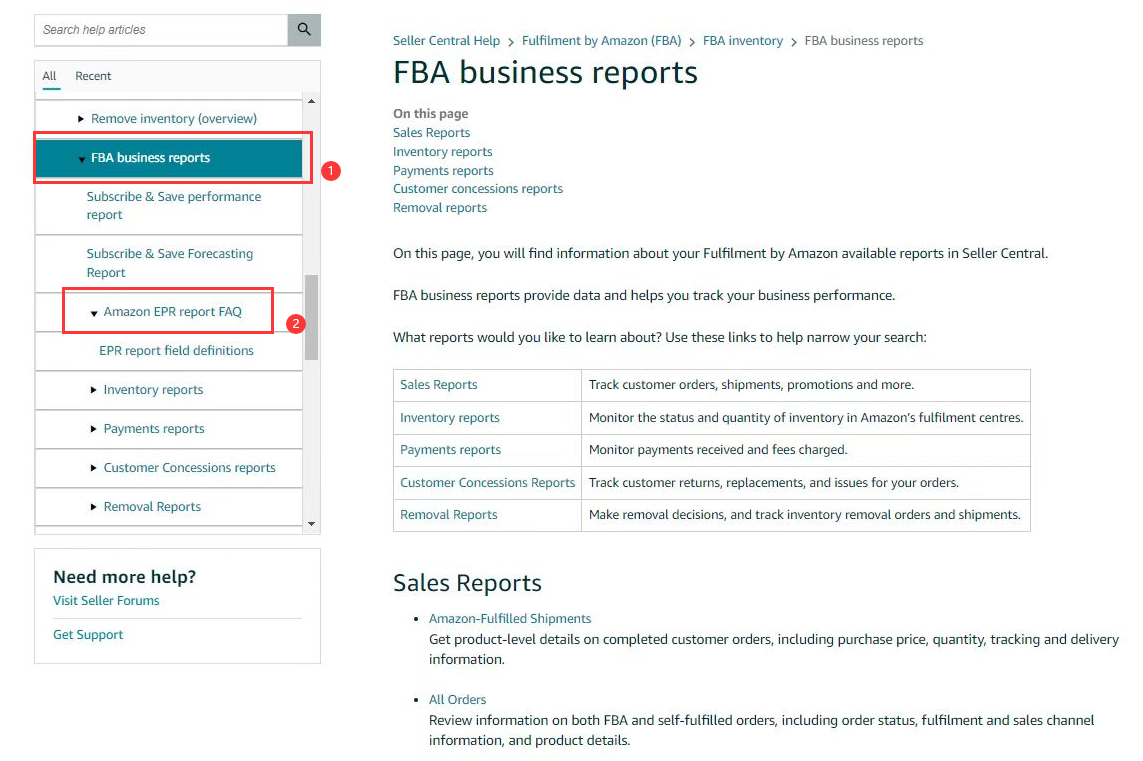
Task: Open Payments reports link in the table
Action: [x=450, y=450]
